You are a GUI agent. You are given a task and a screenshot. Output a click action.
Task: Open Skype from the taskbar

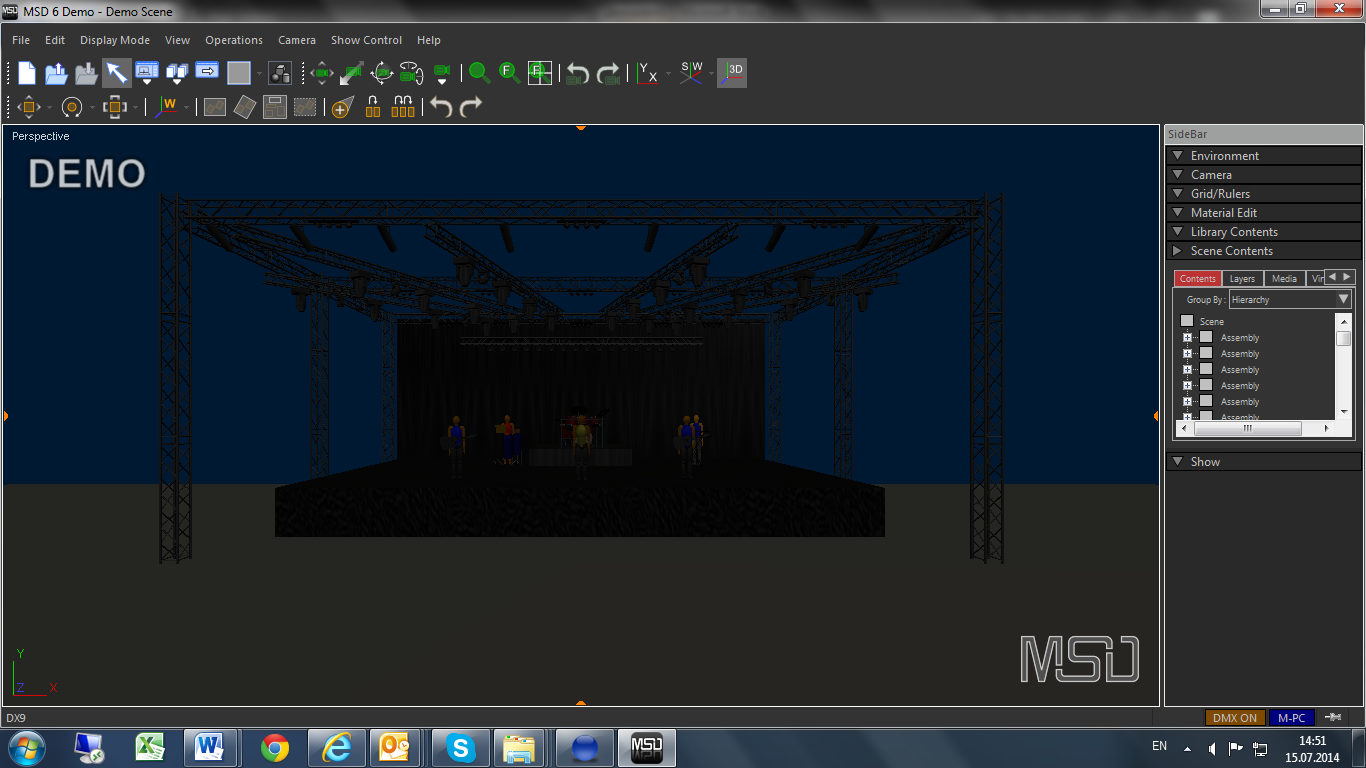[460, 748]
